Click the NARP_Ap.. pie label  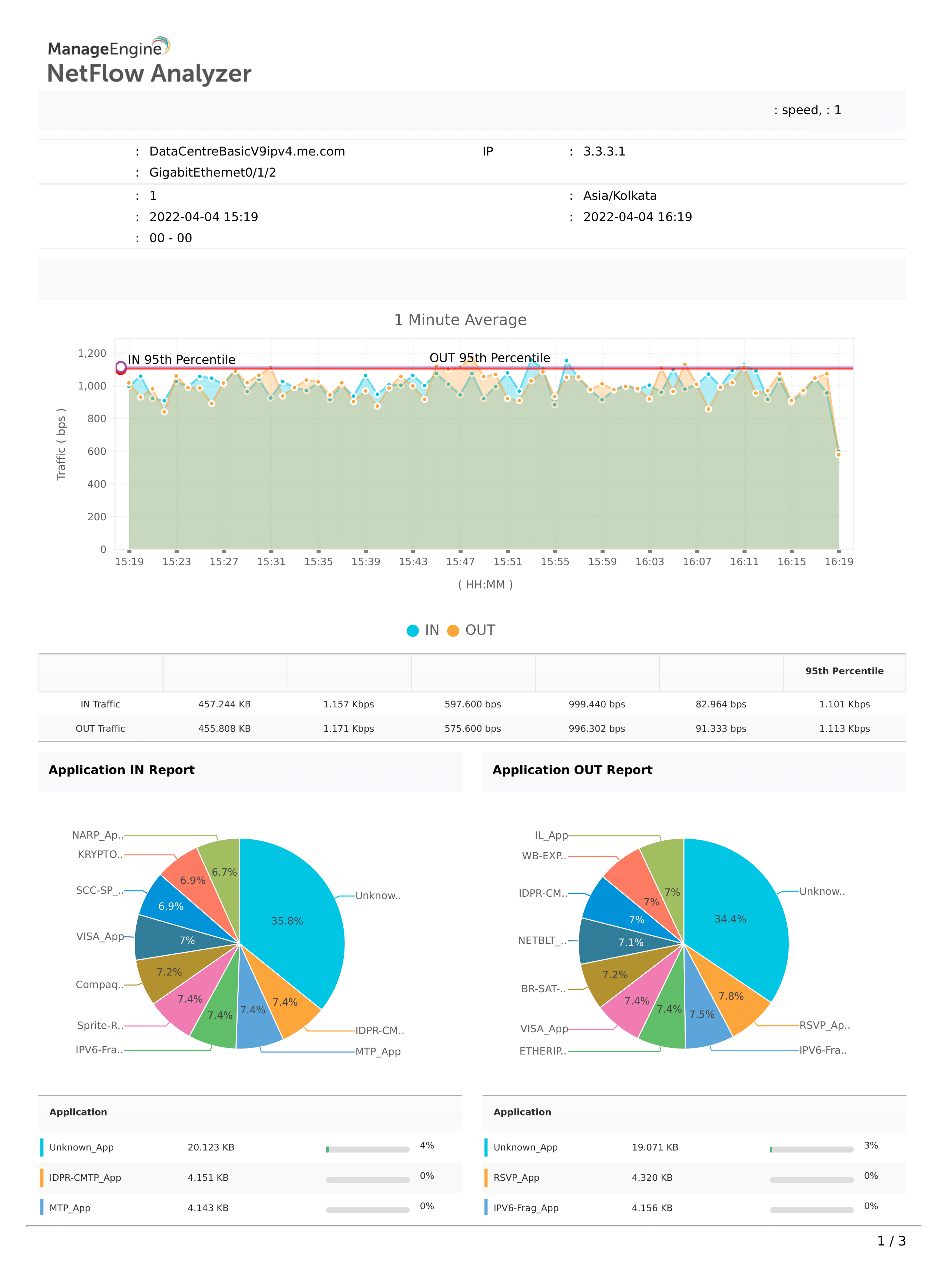tap(97, 835)
